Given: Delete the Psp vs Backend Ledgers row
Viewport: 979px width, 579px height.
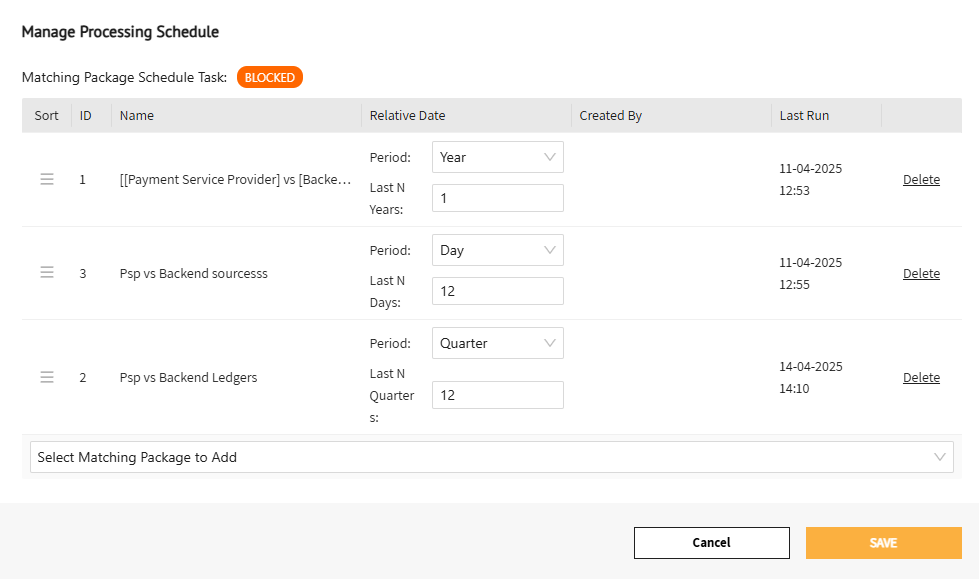Looking at the screenshot, I should 921,377.
